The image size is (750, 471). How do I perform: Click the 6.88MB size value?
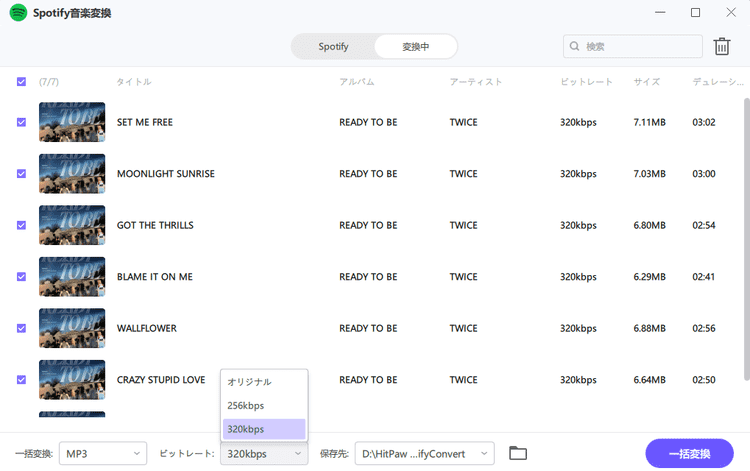click(x=650, y=328)
